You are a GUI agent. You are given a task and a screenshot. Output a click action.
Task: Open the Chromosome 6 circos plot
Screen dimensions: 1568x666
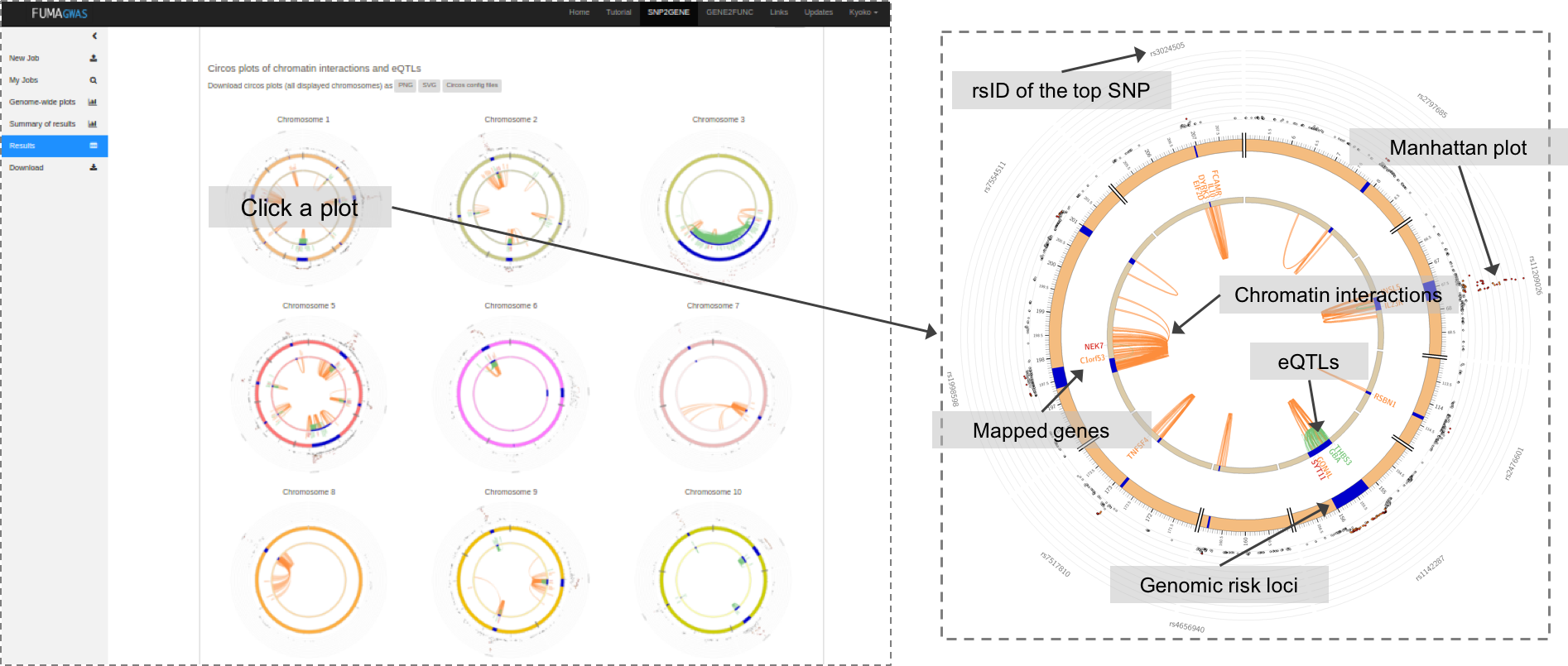(x=511, y=393)
